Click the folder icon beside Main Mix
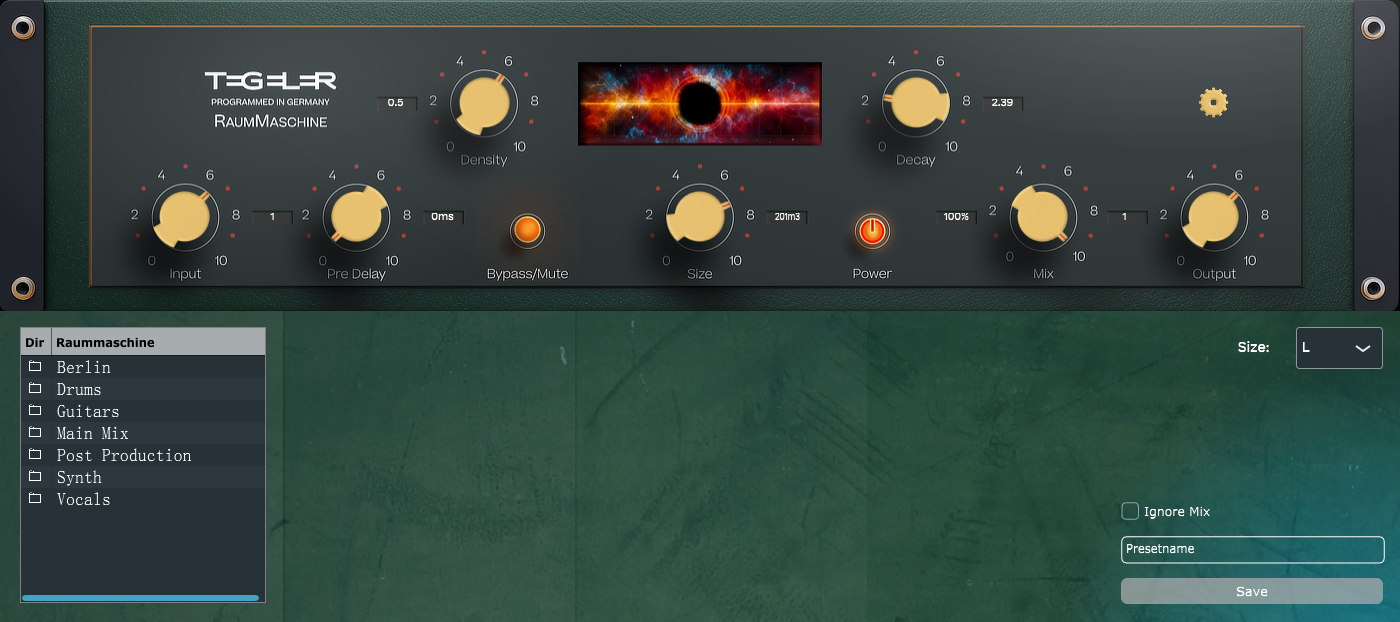 pos(35,432)
